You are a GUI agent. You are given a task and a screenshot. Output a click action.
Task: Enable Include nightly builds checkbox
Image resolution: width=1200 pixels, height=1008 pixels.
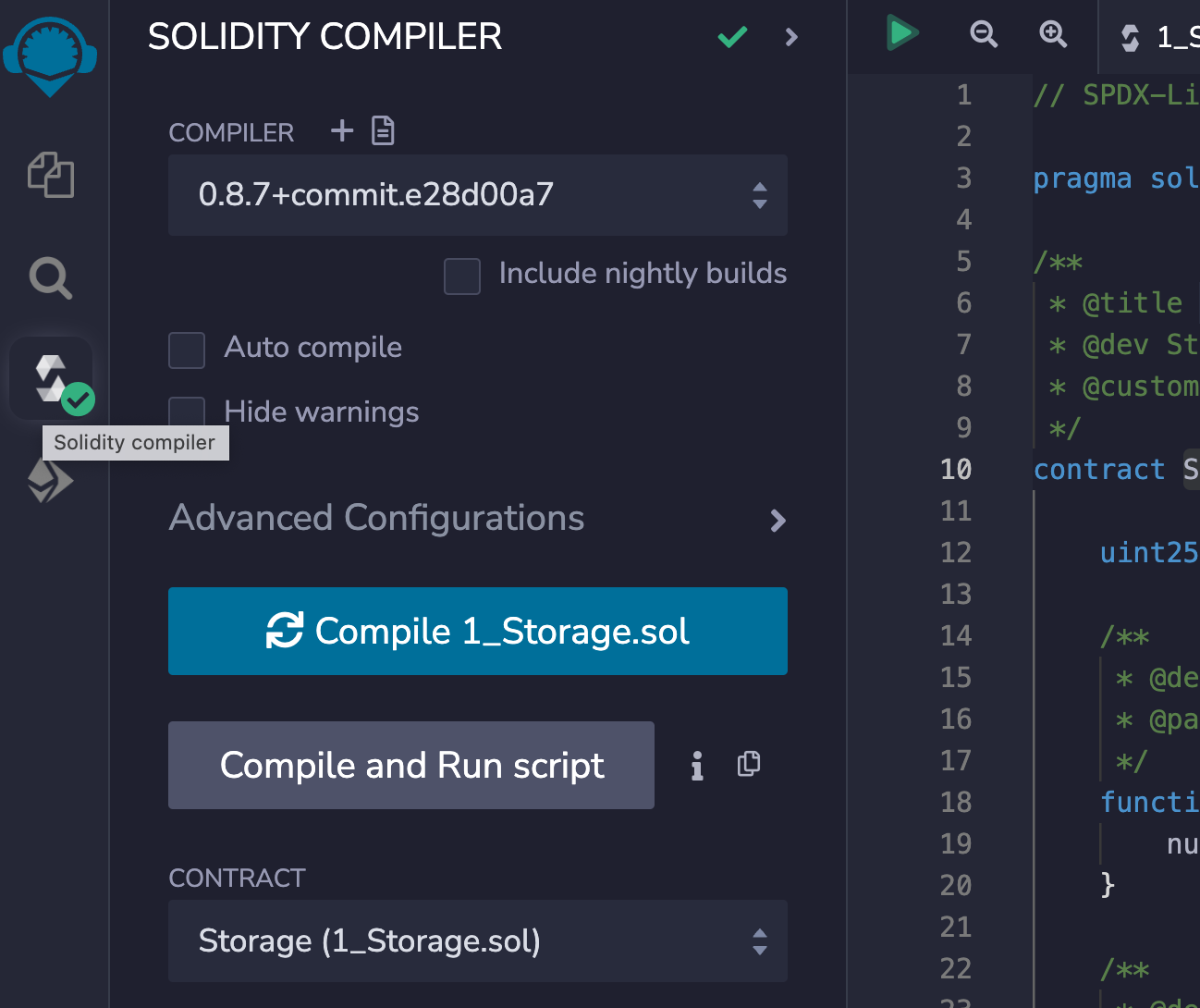462,276
